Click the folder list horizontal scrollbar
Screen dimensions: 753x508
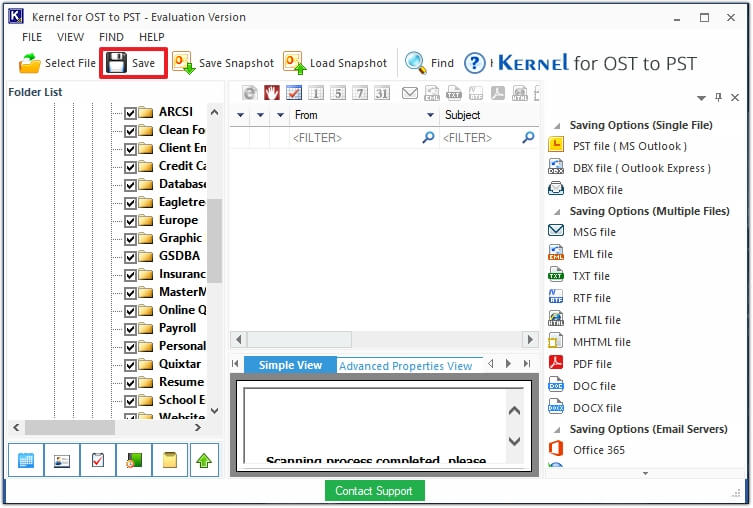pos(109,427)
